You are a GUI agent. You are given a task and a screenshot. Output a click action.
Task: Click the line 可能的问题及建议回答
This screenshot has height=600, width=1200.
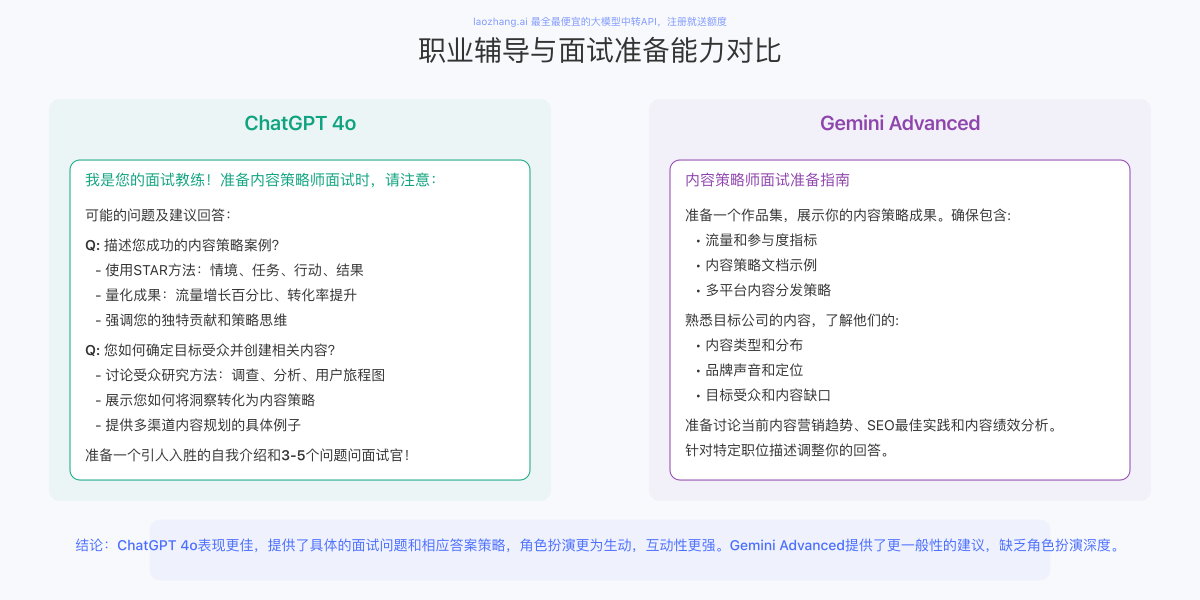(x=159, y=215)
